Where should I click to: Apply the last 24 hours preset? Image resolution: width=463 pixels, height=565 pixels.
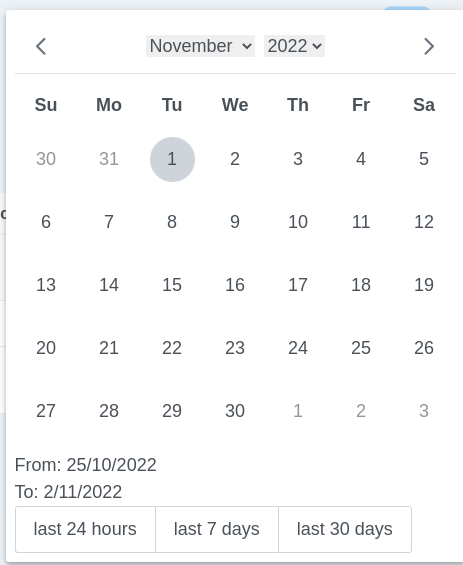click(x=85, y=529)
